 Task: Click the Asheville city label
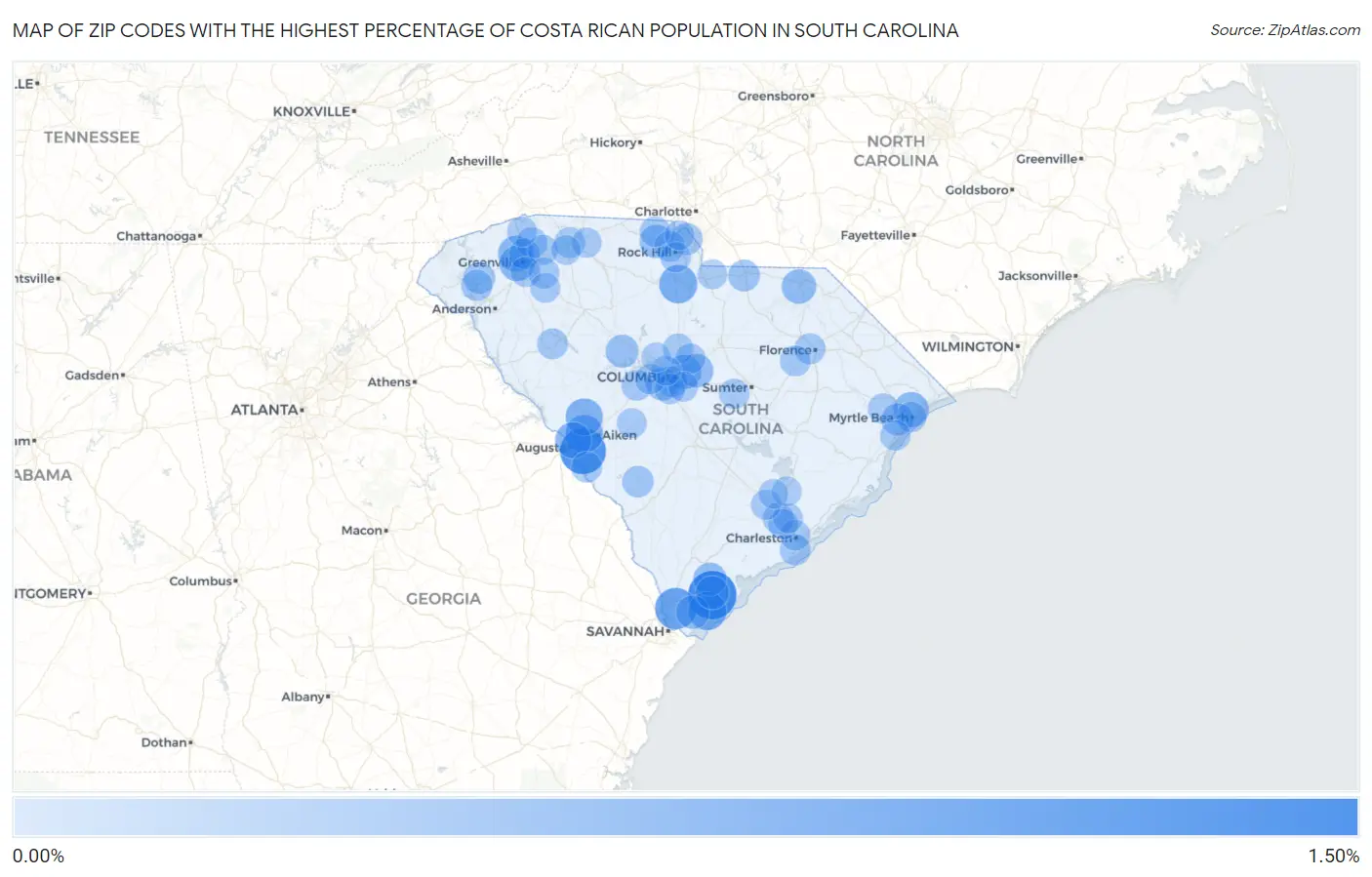pyautogui.click(x=478, y=161)
